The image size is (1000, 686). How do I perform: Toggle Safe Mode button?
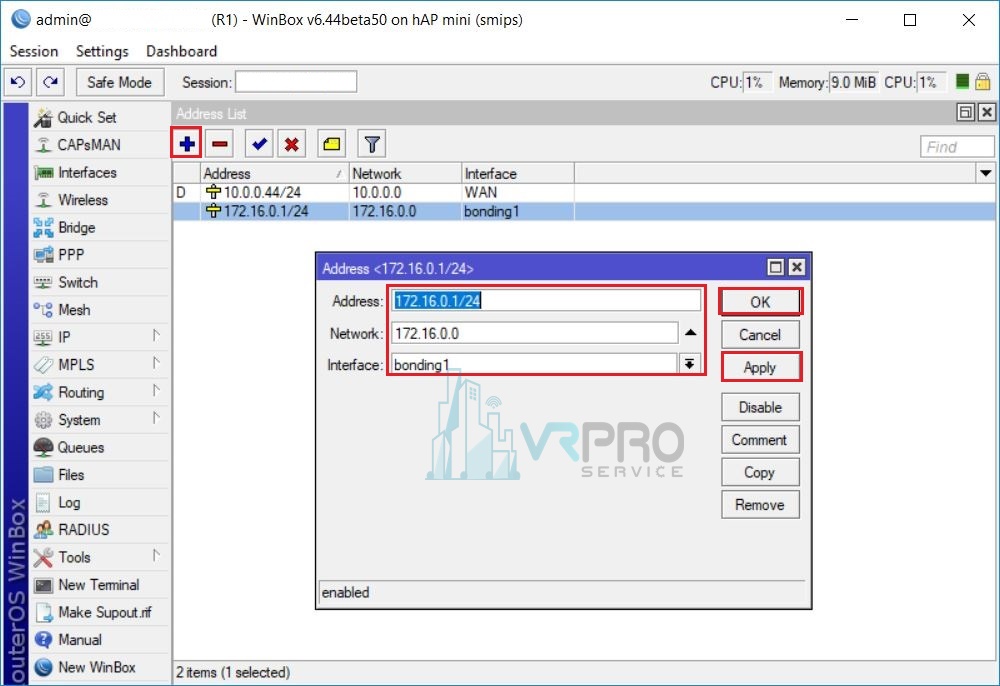pyautogui.click(x=120, y=82)
